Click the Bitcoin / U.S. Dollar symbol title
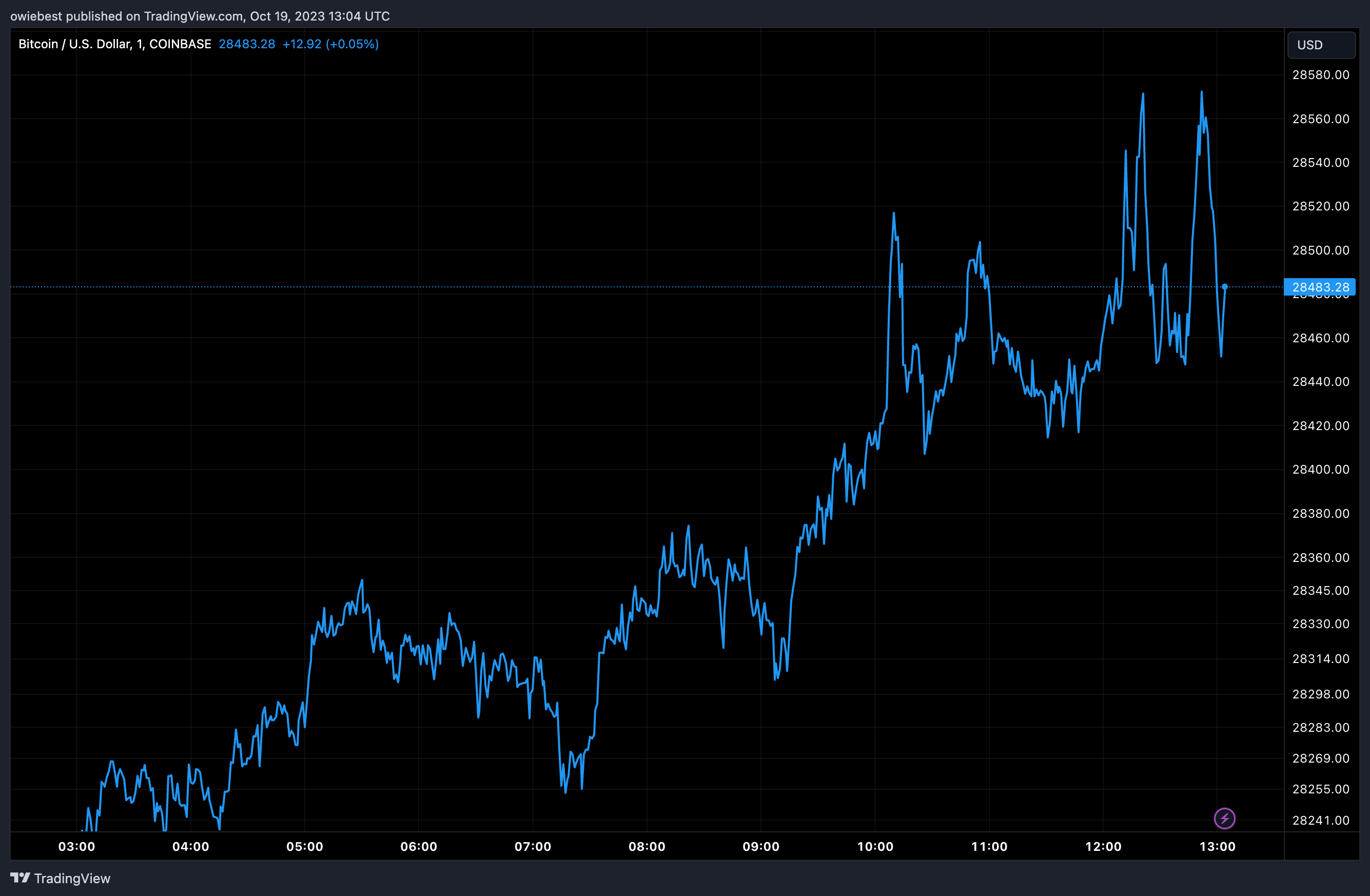This screenshot has height=896, width=1370. (114, 44)
